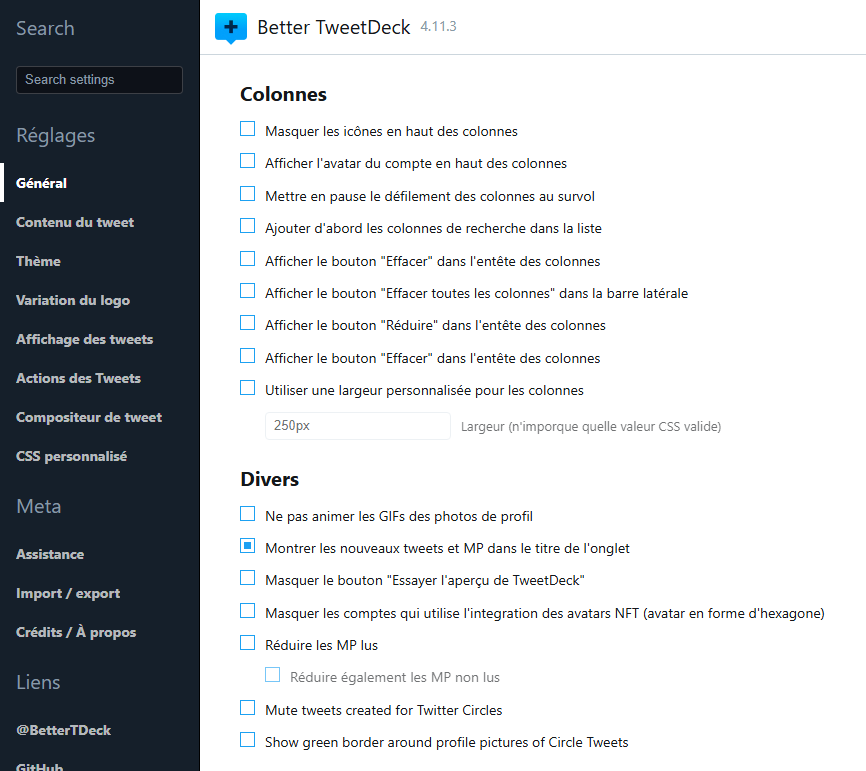Tick 'Ajouter d'abord les colonnes de recherche'
The height and width of the screenshot is (771, 866).
pyautogui.click(x=247, y=226)
